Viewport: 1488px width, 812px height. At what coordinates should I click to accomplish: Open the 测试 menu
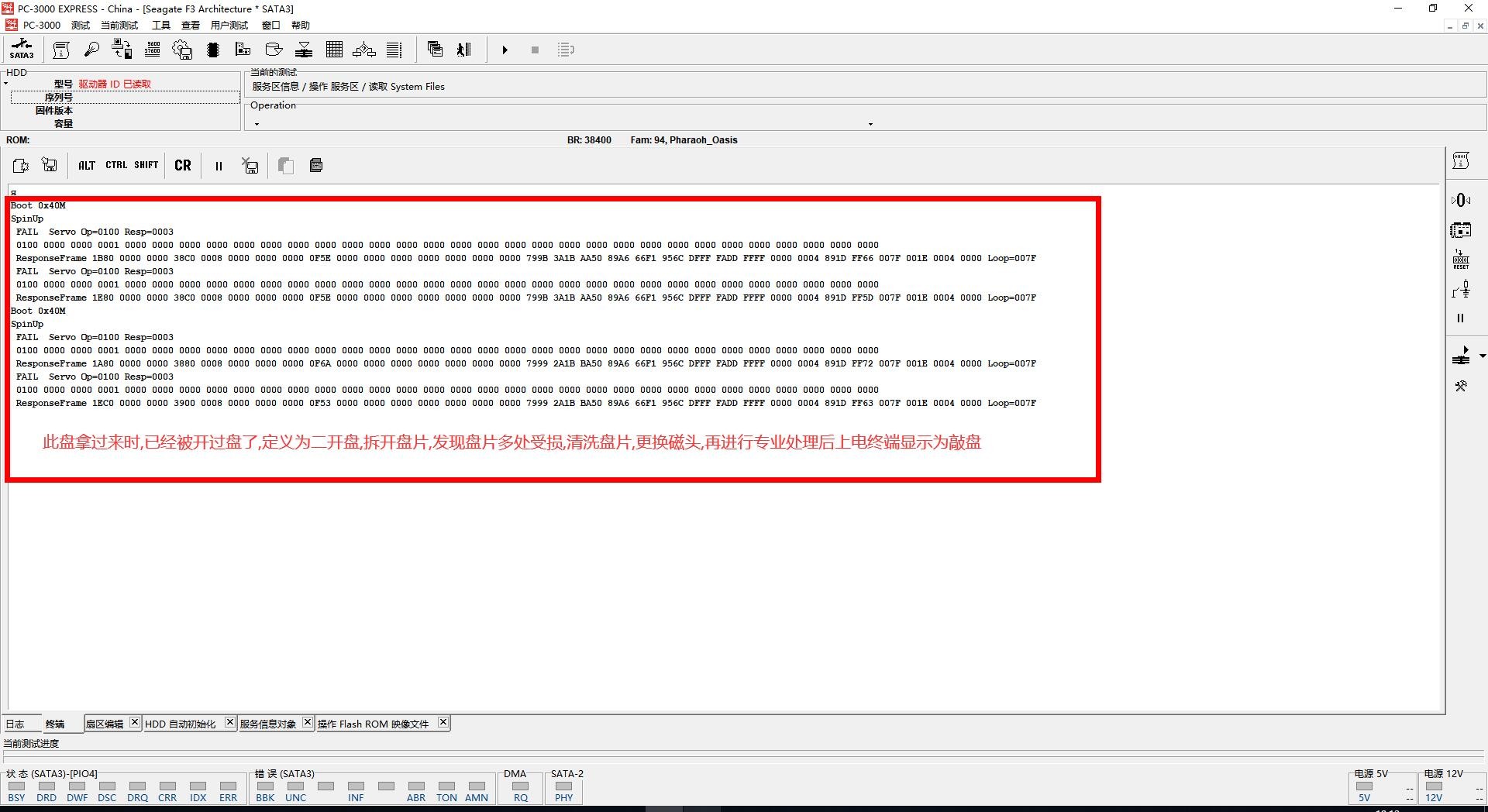pos(81,25)
